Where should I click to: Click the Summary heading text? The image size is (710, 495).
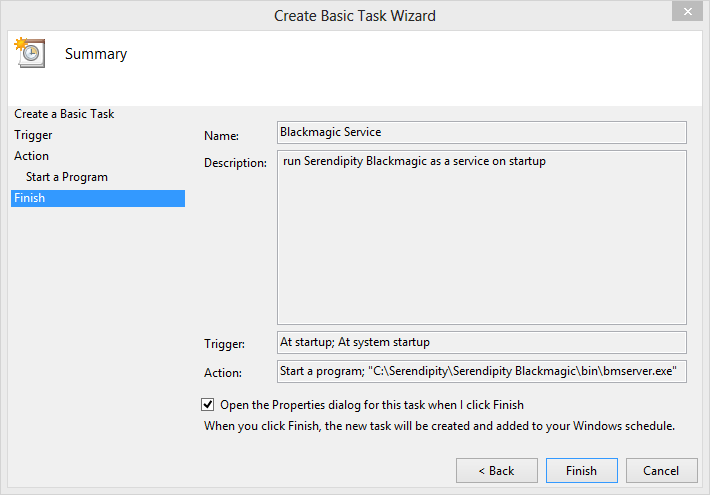tap(96, 54)
